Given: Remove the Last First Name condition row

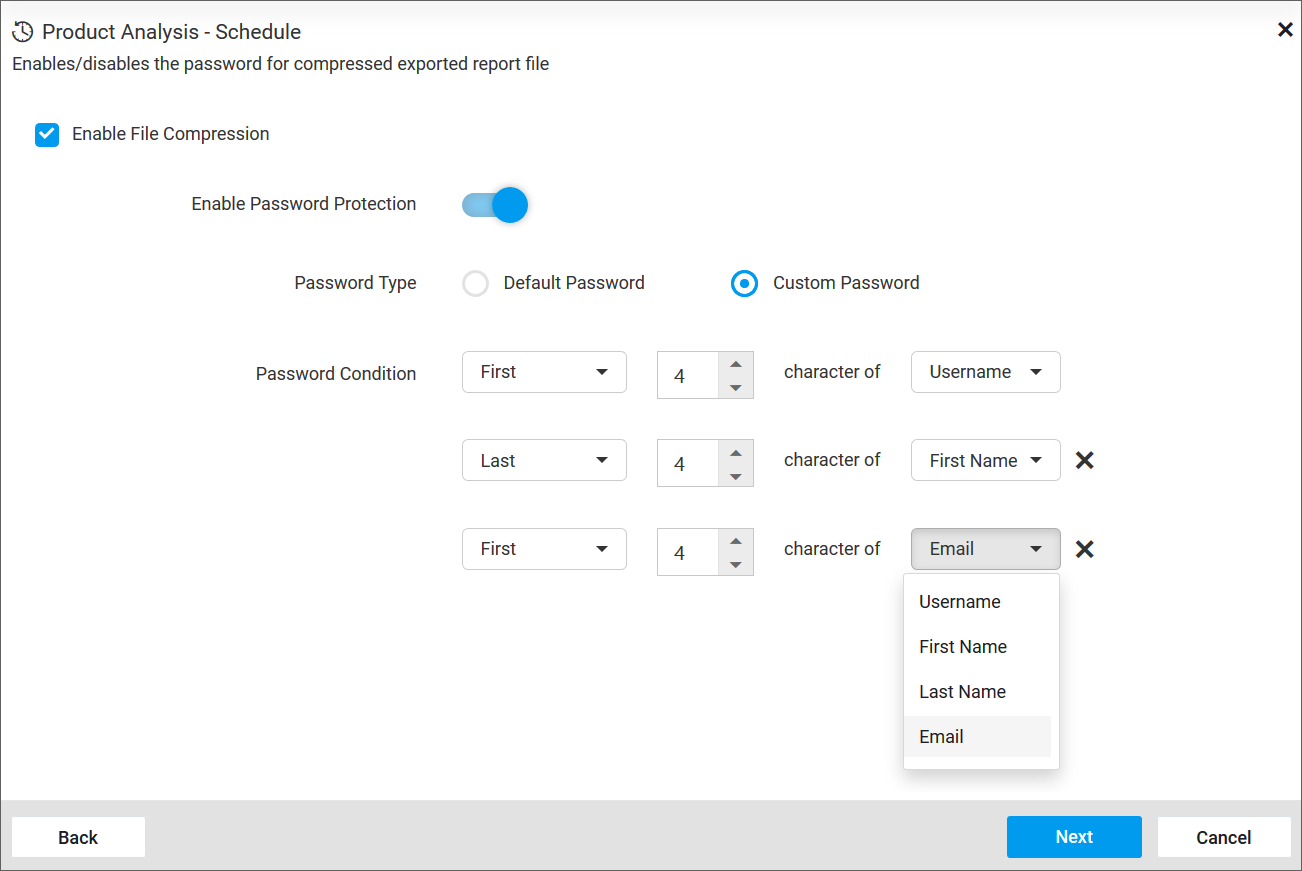Looking at the screenshot, I should (x=1084, y=460).
